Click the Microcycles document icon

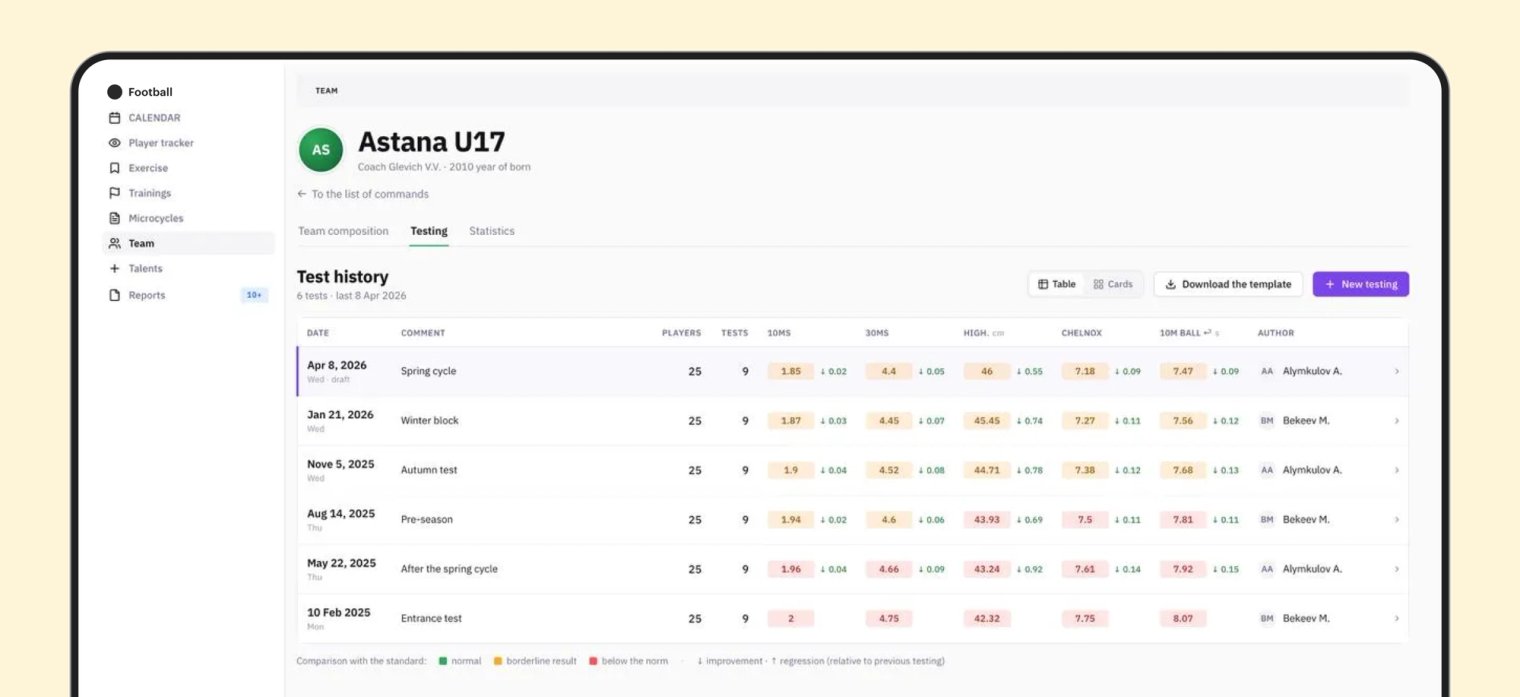[114, 218]
